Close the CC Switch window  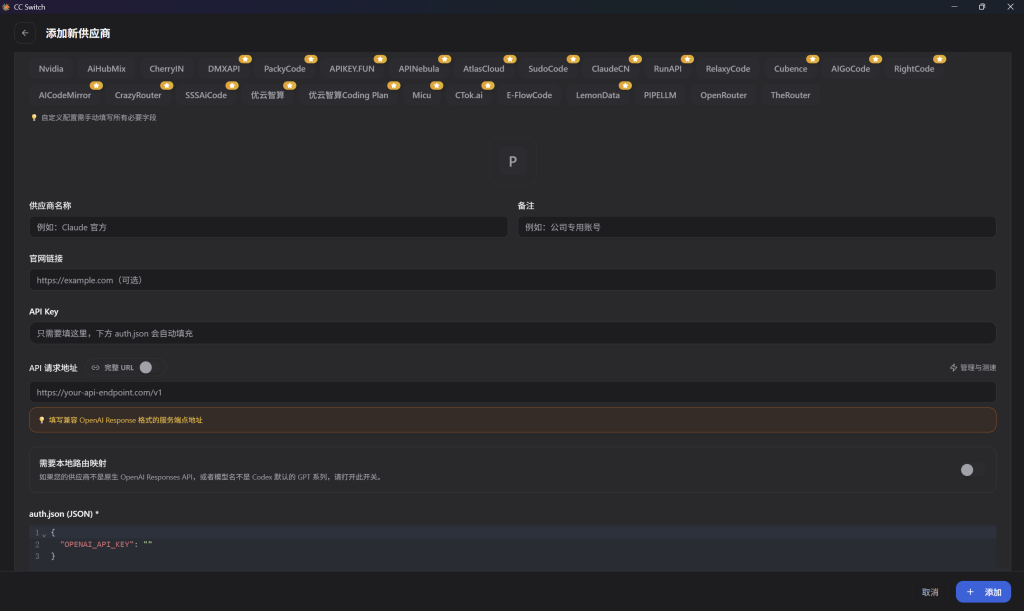[x=1010, y=7]
